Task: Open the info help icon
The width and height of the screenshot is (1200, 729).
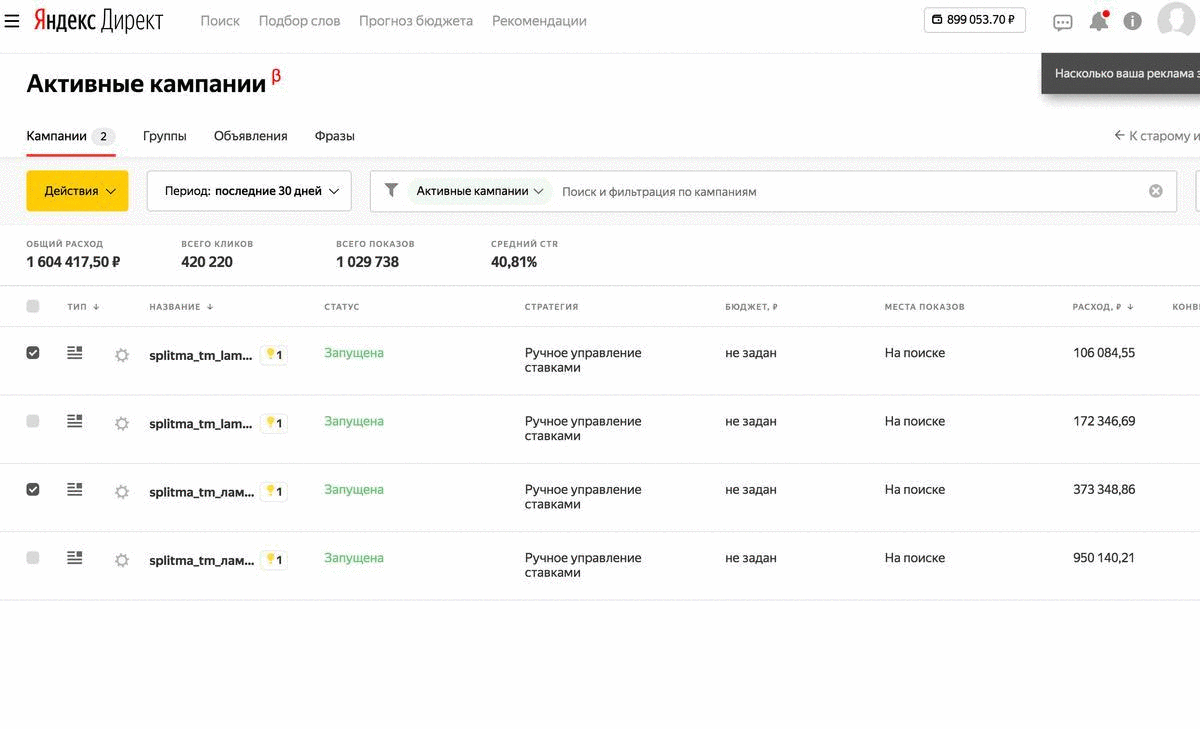Action: 1132,21
